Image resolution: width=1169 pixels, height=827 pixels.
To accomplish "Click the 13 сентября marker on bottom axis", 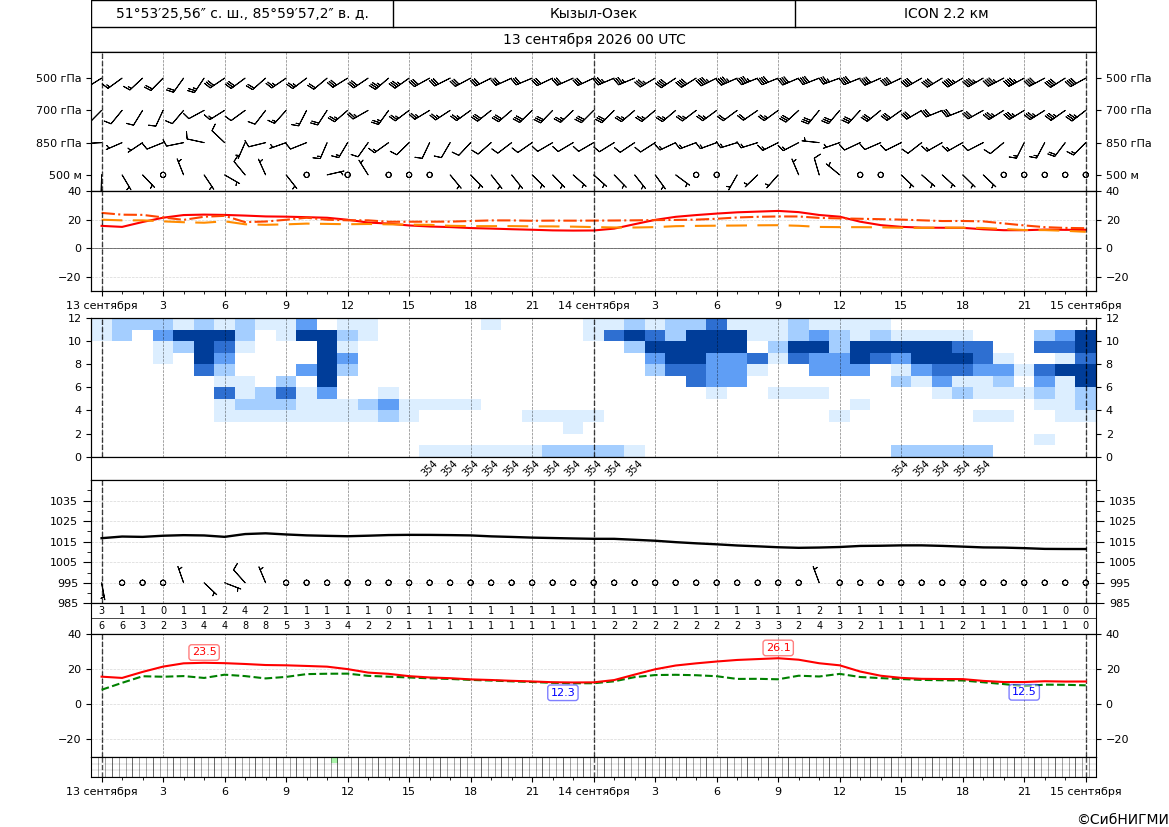I will point(101,791).
